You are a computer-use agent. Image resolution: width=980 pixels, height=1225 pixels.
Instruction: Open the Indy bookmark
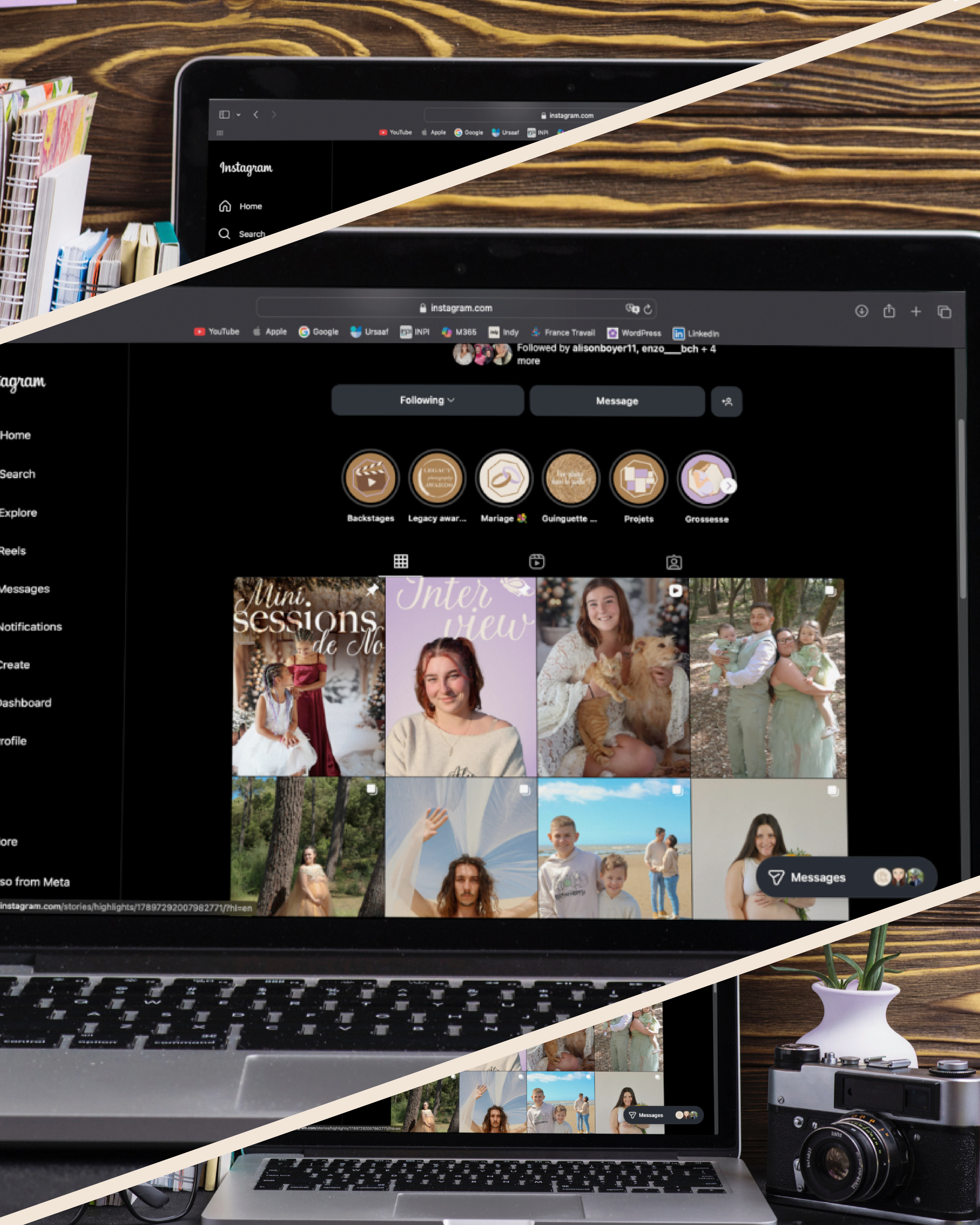tap(503, 332)
